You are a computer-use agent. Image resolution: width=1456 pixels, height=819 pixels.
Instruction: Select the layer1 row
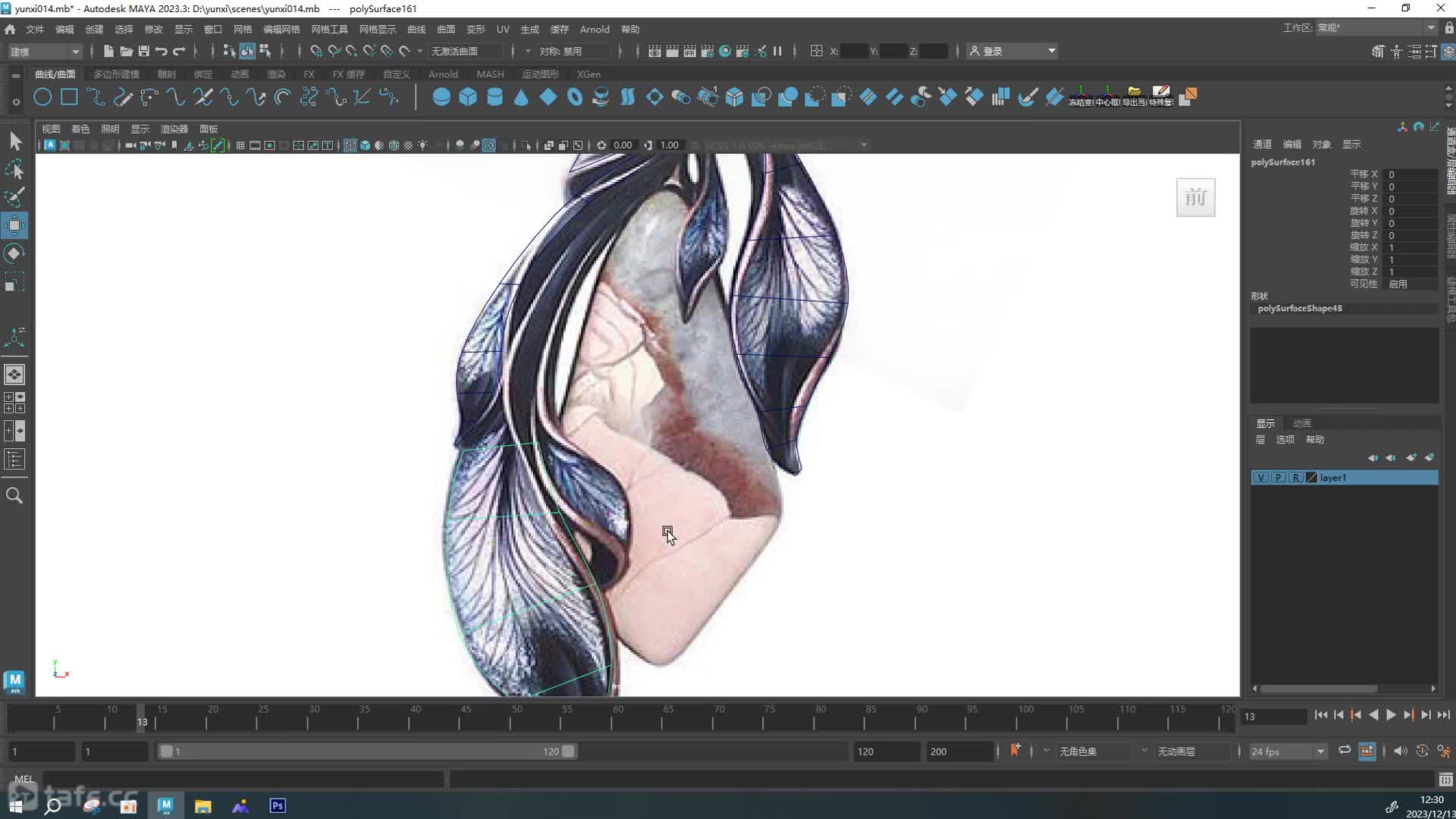click(1344, 478)
